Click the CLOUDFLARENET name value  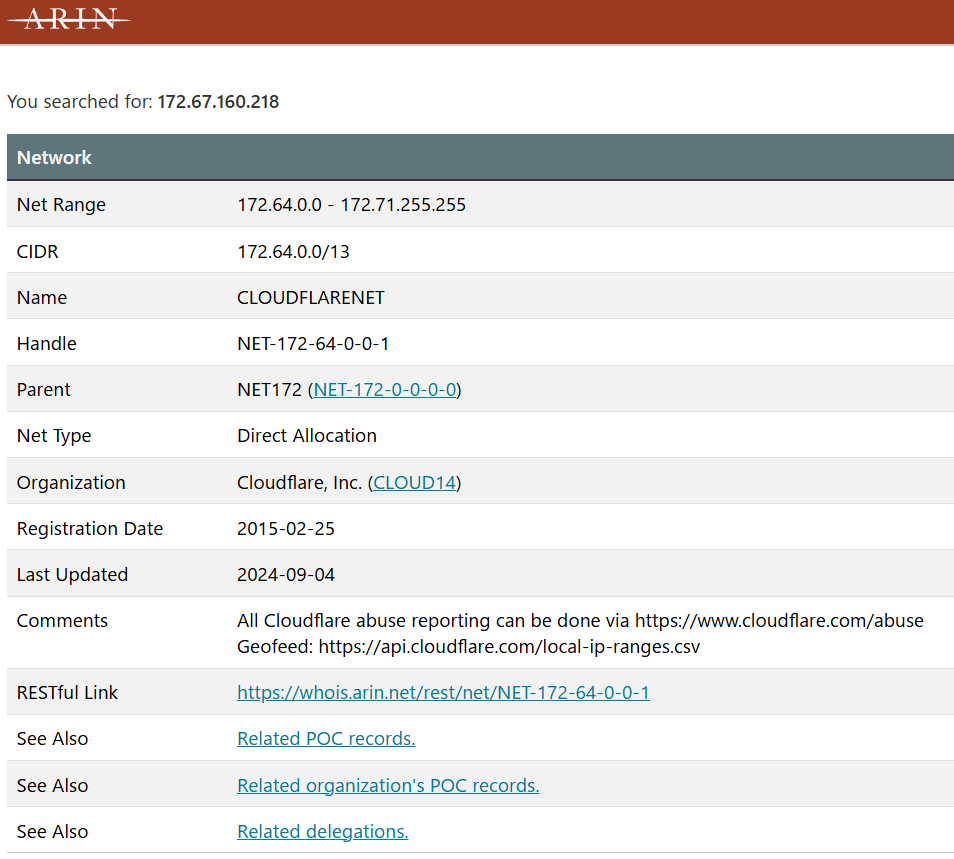[310, 298]
